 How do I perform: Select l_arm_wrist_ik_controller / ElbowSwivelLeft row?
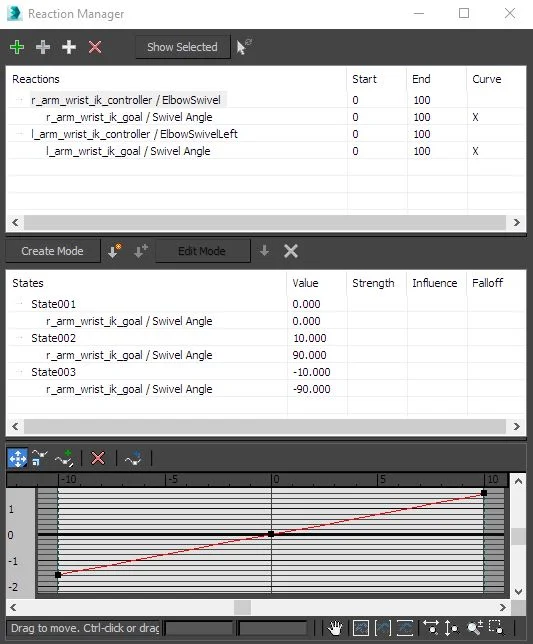click(134, 134)
